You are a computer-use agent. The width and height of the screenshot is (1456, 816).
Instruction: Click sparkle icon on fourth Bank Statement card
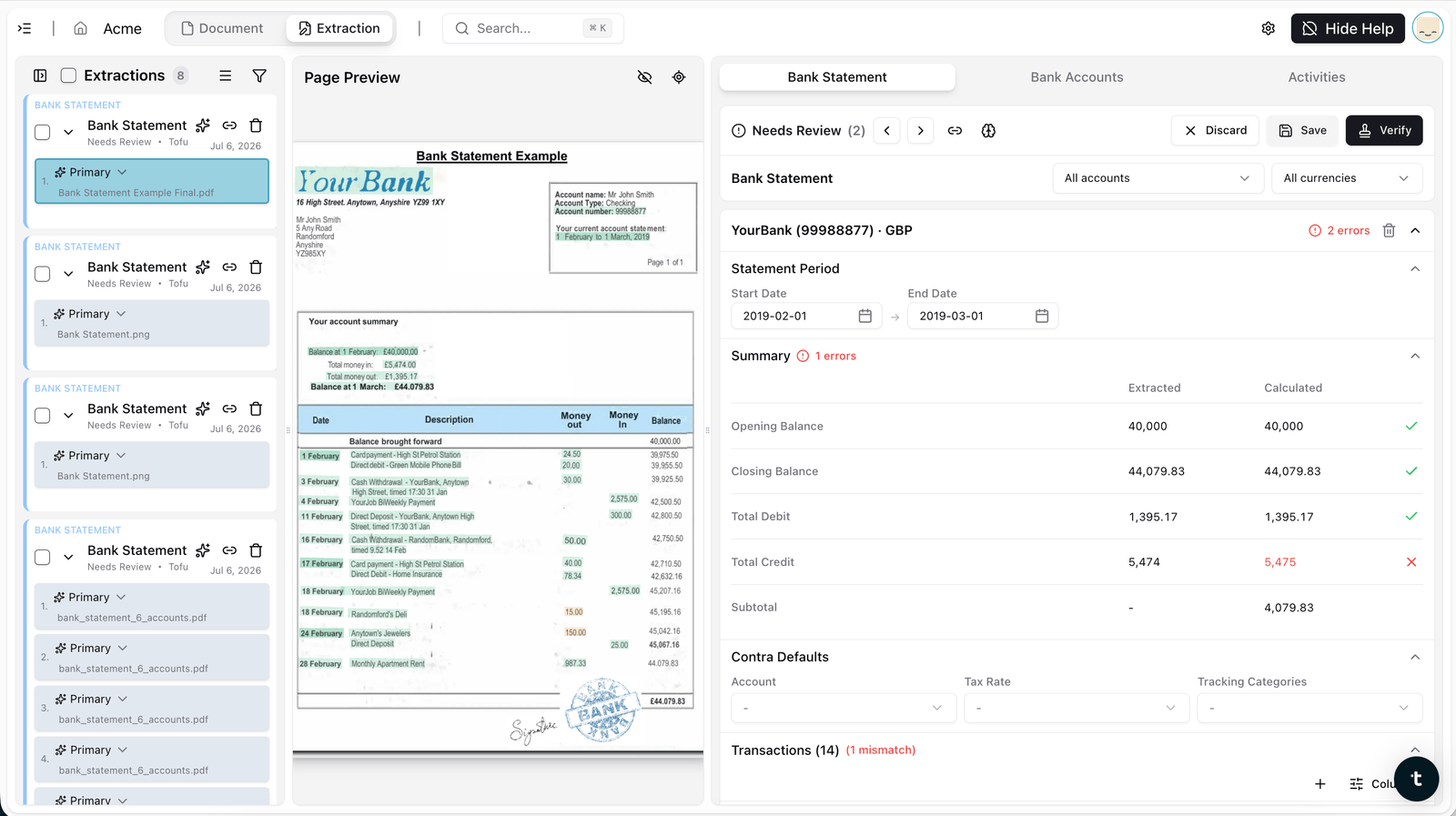coord(203,550)
